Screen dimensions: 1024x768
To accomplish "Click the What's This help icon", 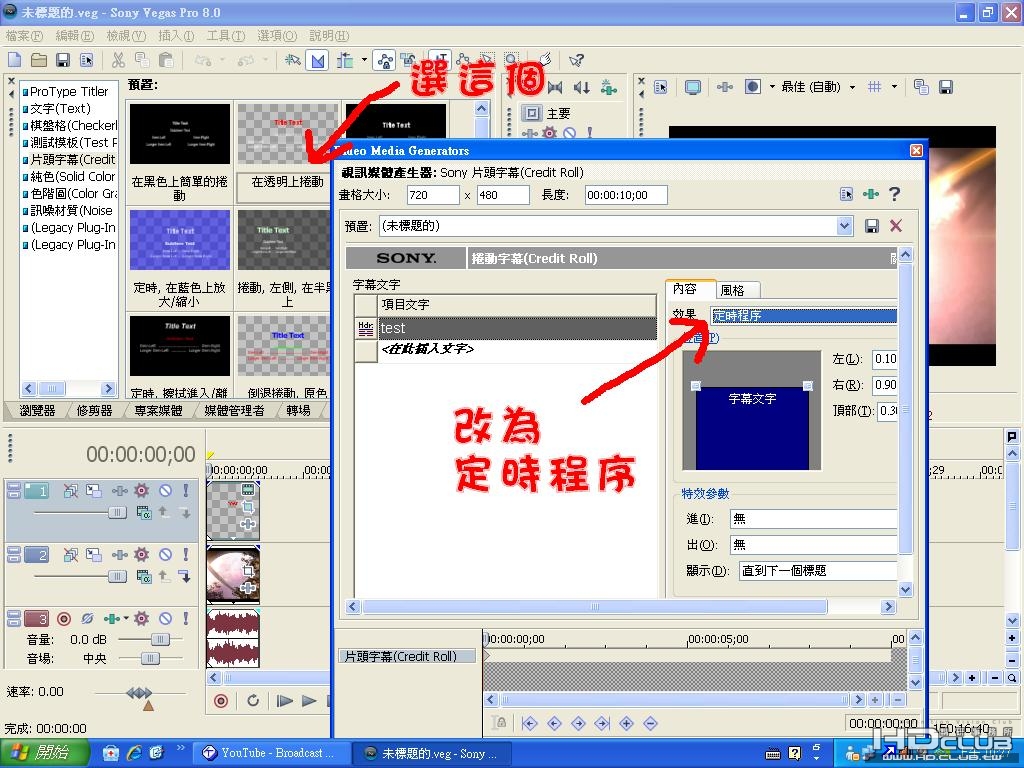I will click(x=576, y=61).
